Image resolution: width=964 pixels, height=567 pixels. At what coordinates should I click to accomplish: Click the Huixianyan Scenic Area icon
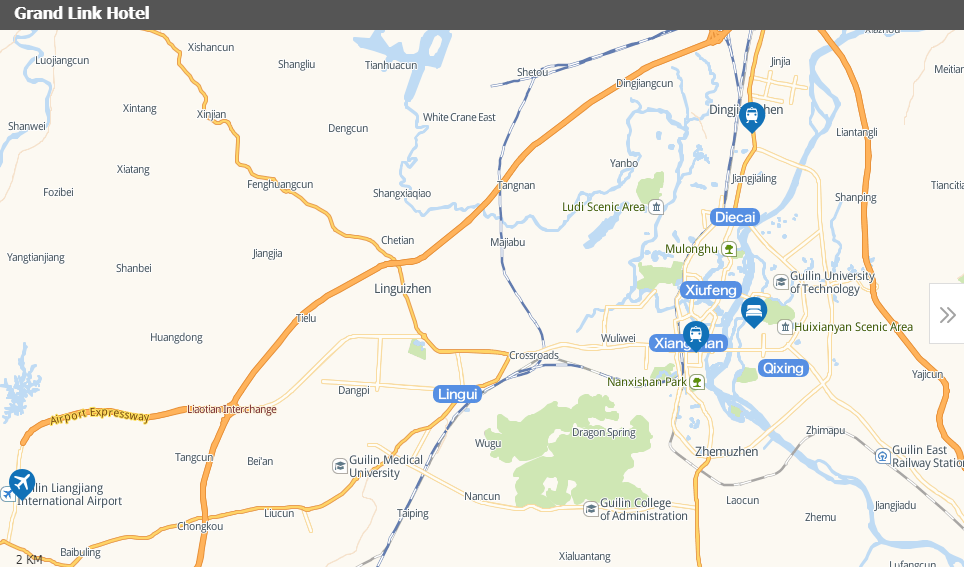pos(784,327)
